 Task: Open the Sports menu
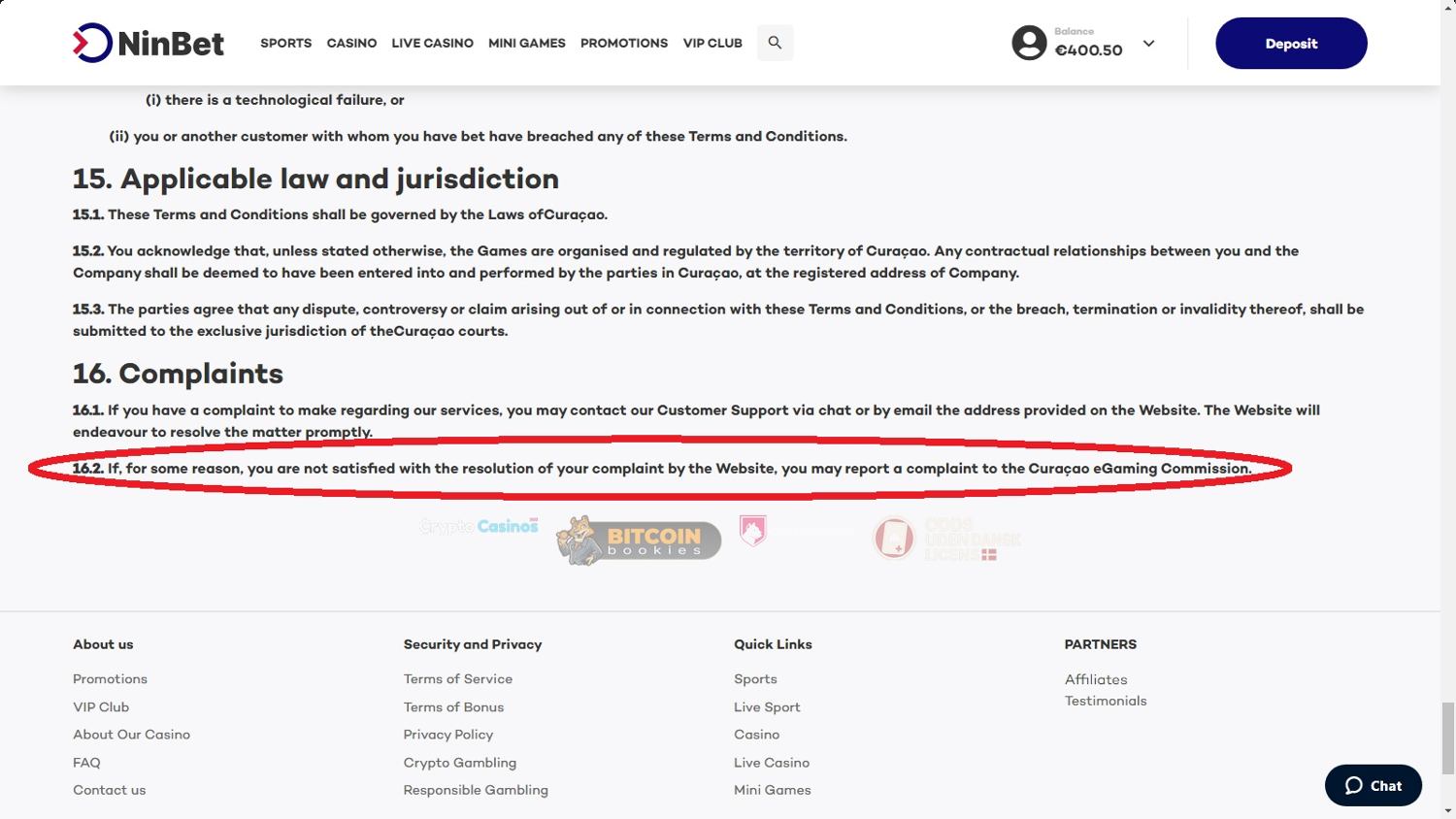[285, 44]
